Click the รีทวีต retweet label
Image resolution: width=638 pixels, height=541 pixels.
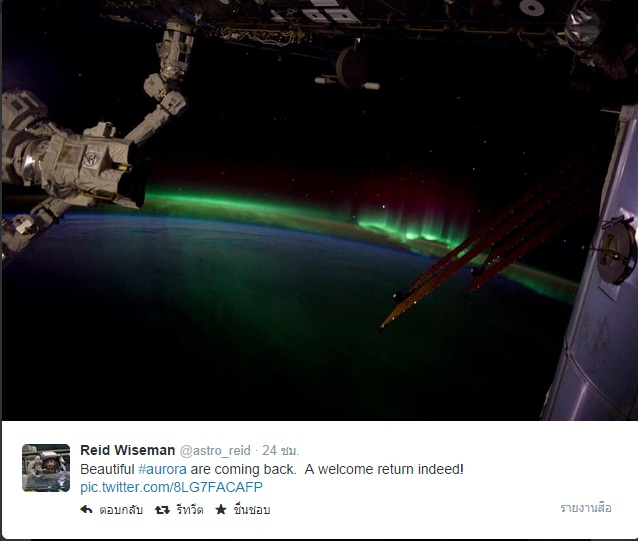pos(190,509)
